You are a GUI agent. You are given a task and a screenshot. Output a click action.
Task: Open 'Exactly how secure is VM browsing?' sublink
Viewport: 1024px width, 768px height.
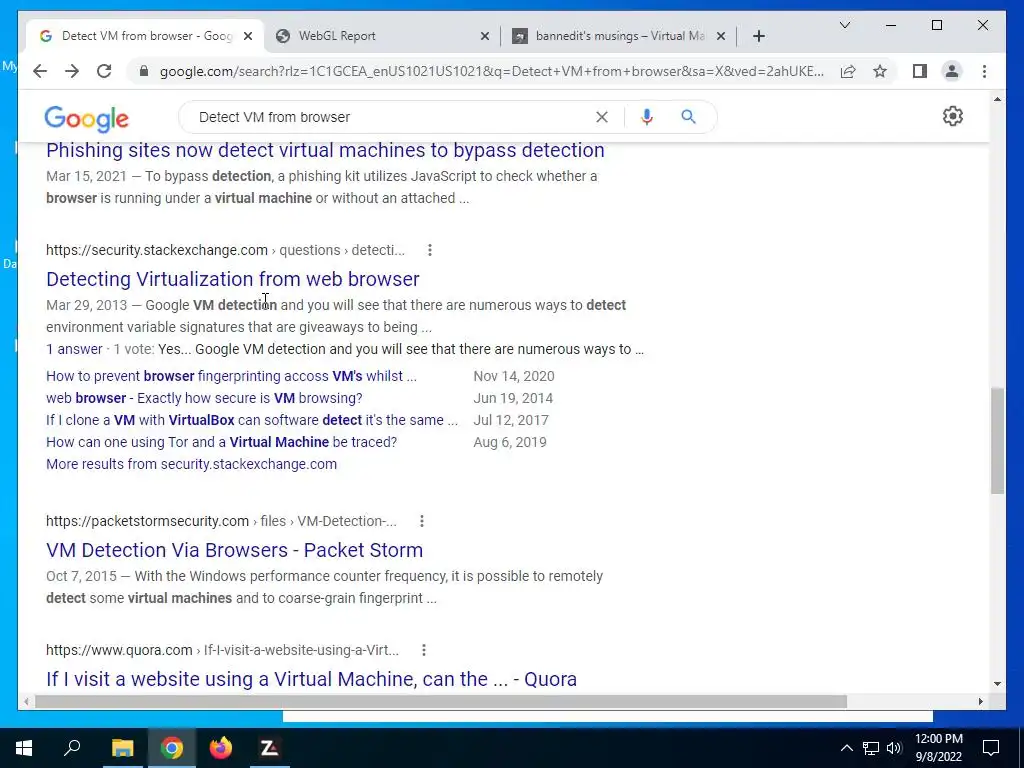(204, 398)
